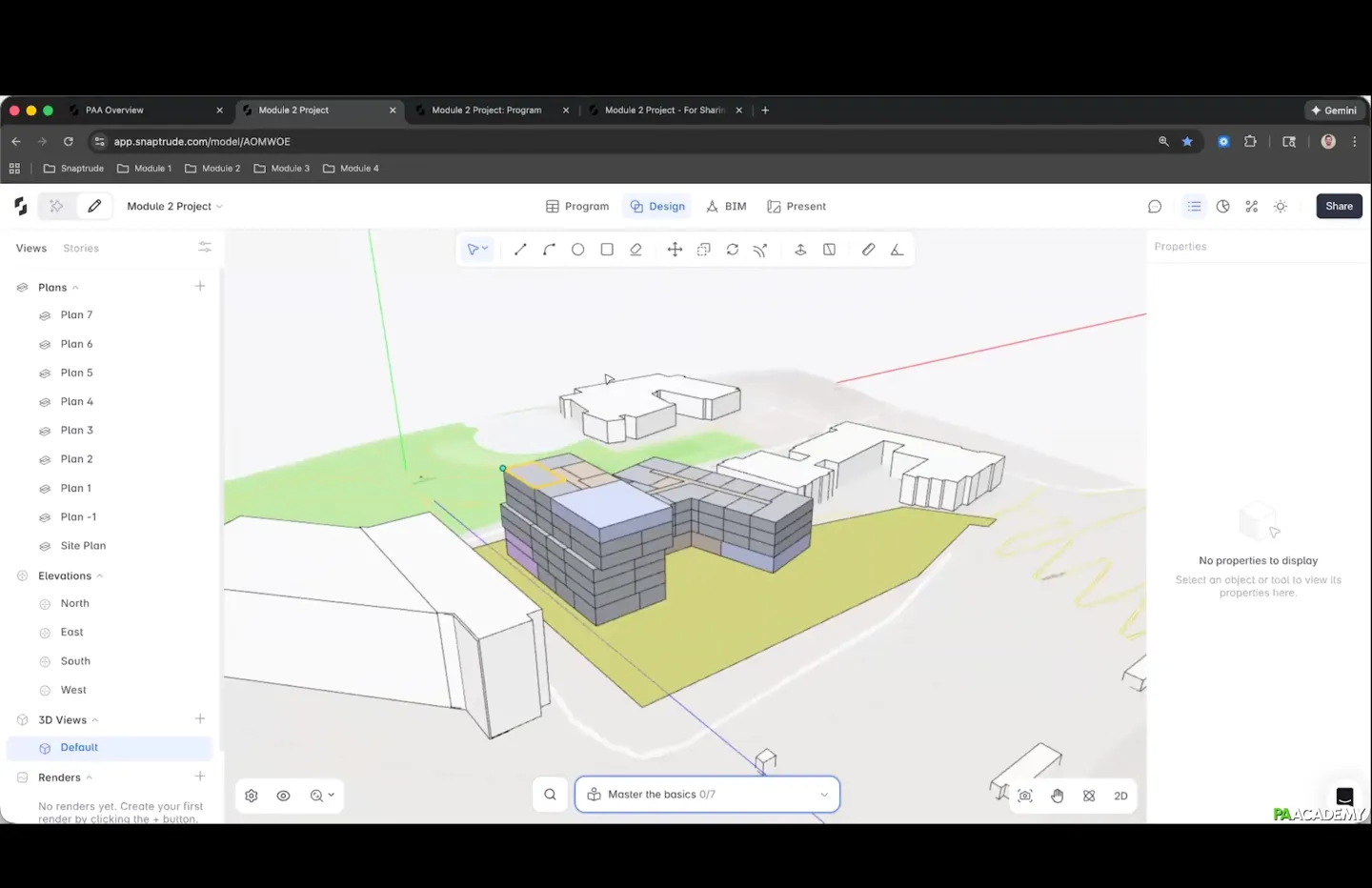
Task: Toggle the eye visibility options
Action: [x=283, y=796]
